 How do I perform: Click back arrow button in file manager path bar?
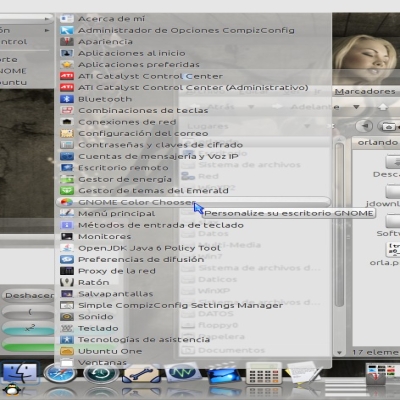(365, 126)
